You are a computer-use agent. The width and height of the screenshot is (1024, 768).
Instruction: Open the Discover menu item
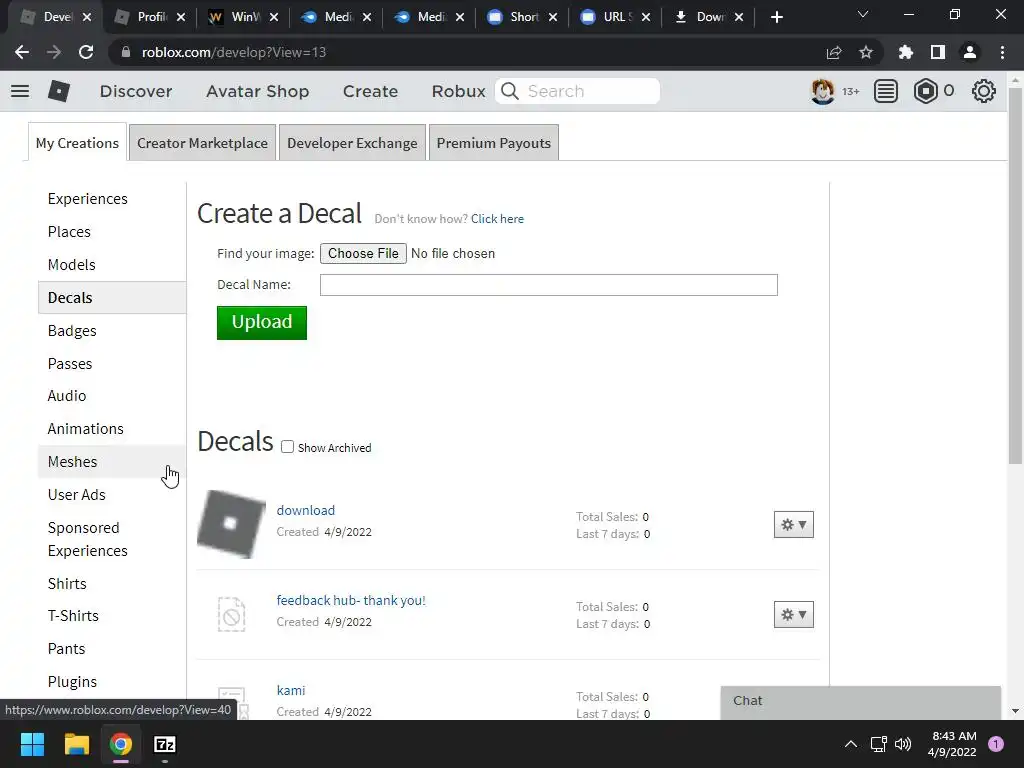pos(136,91)
